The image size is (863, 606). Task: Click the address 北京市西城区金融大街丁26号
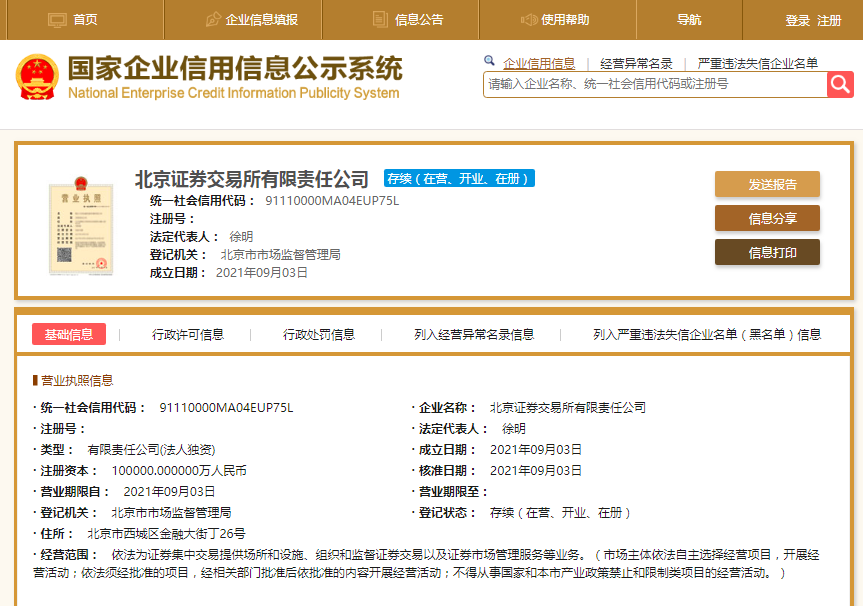(x=166, y=533)
